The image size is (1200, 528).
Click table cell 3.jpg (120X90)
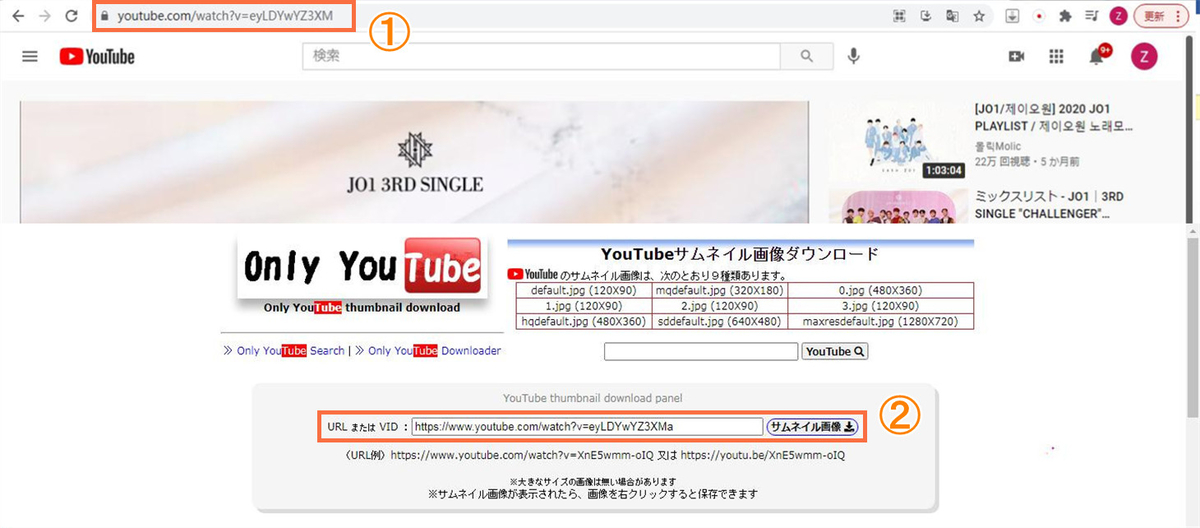(x=881, y=306)
